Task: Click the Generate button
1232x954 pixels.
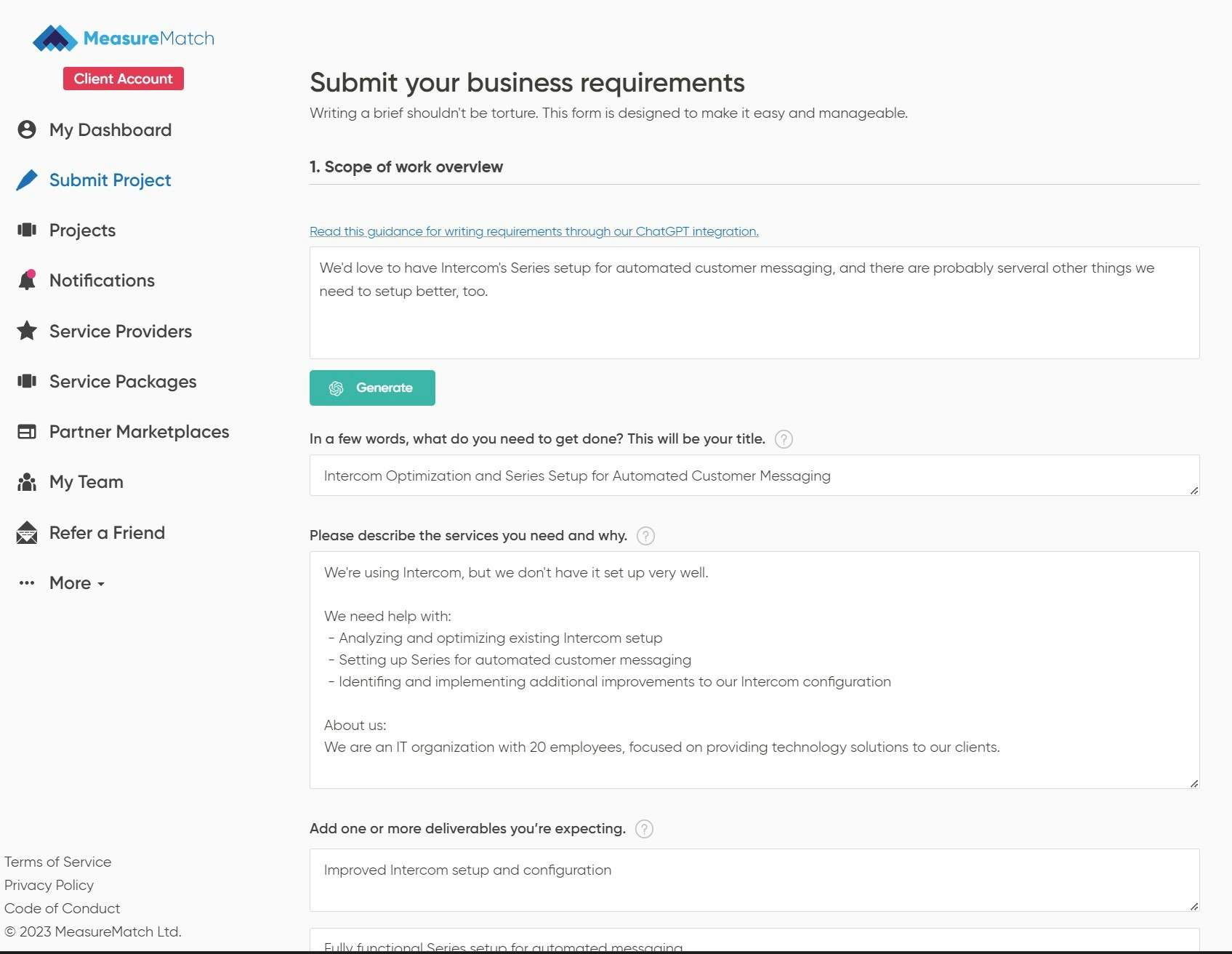Action: 372,388
